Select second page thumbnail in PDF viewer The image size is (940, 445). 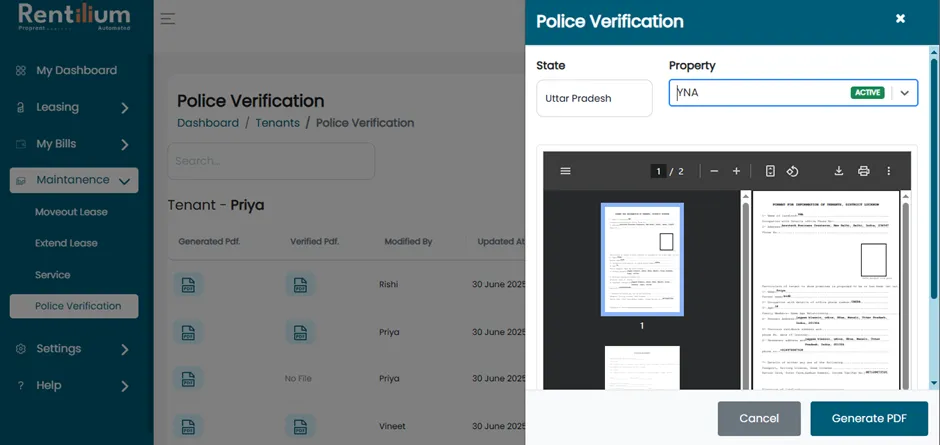point(642,368)
